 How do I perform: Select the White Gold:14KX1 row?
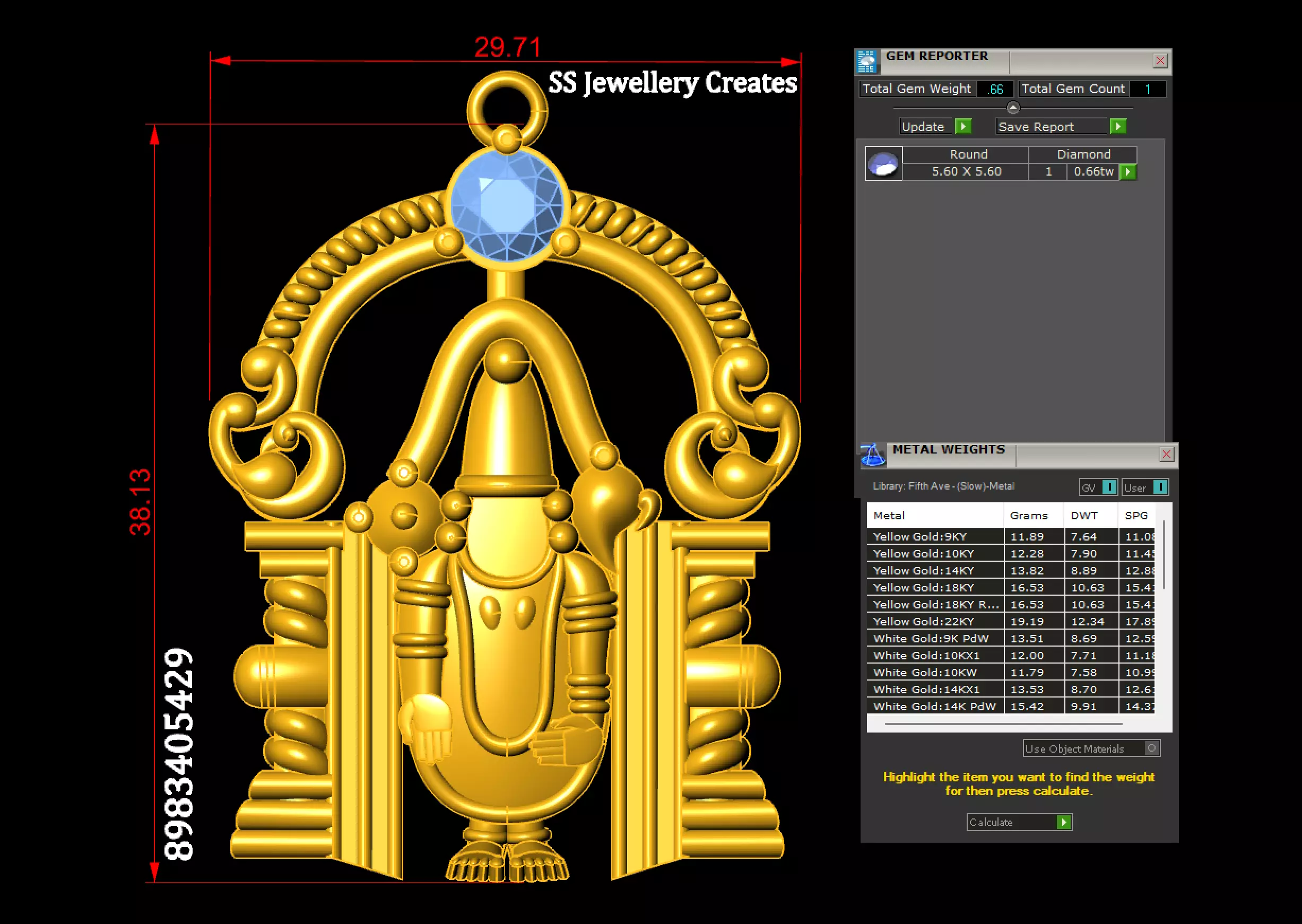click(1011, 689)
